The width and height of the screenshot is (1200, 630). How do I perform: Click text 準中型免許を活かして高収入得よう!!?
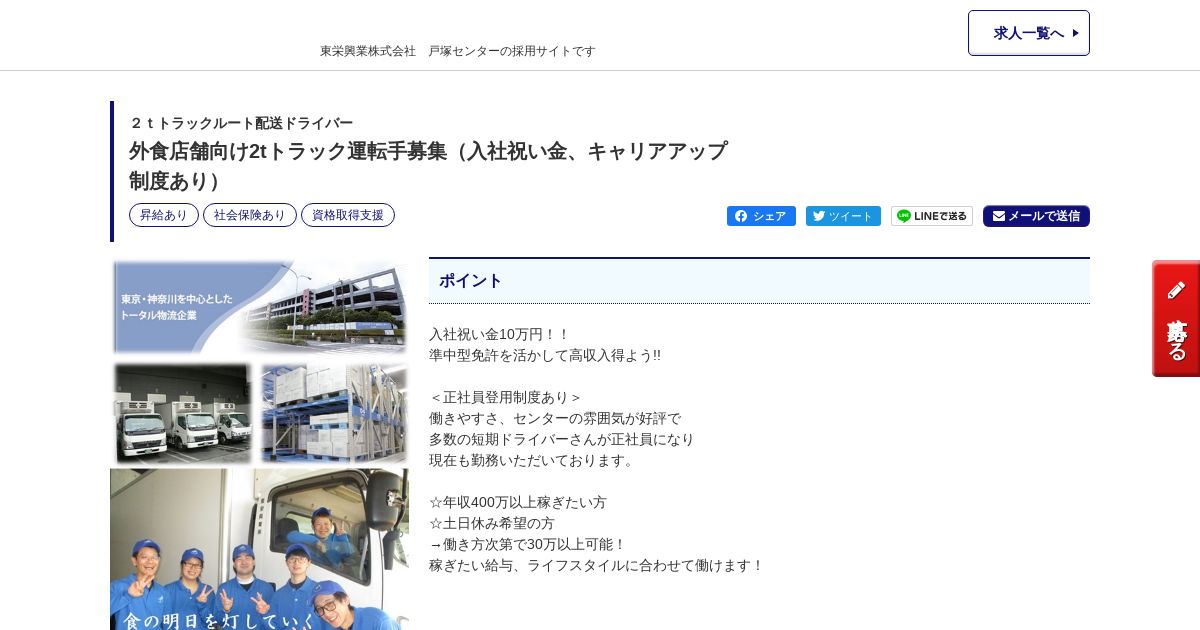point(545,355)
